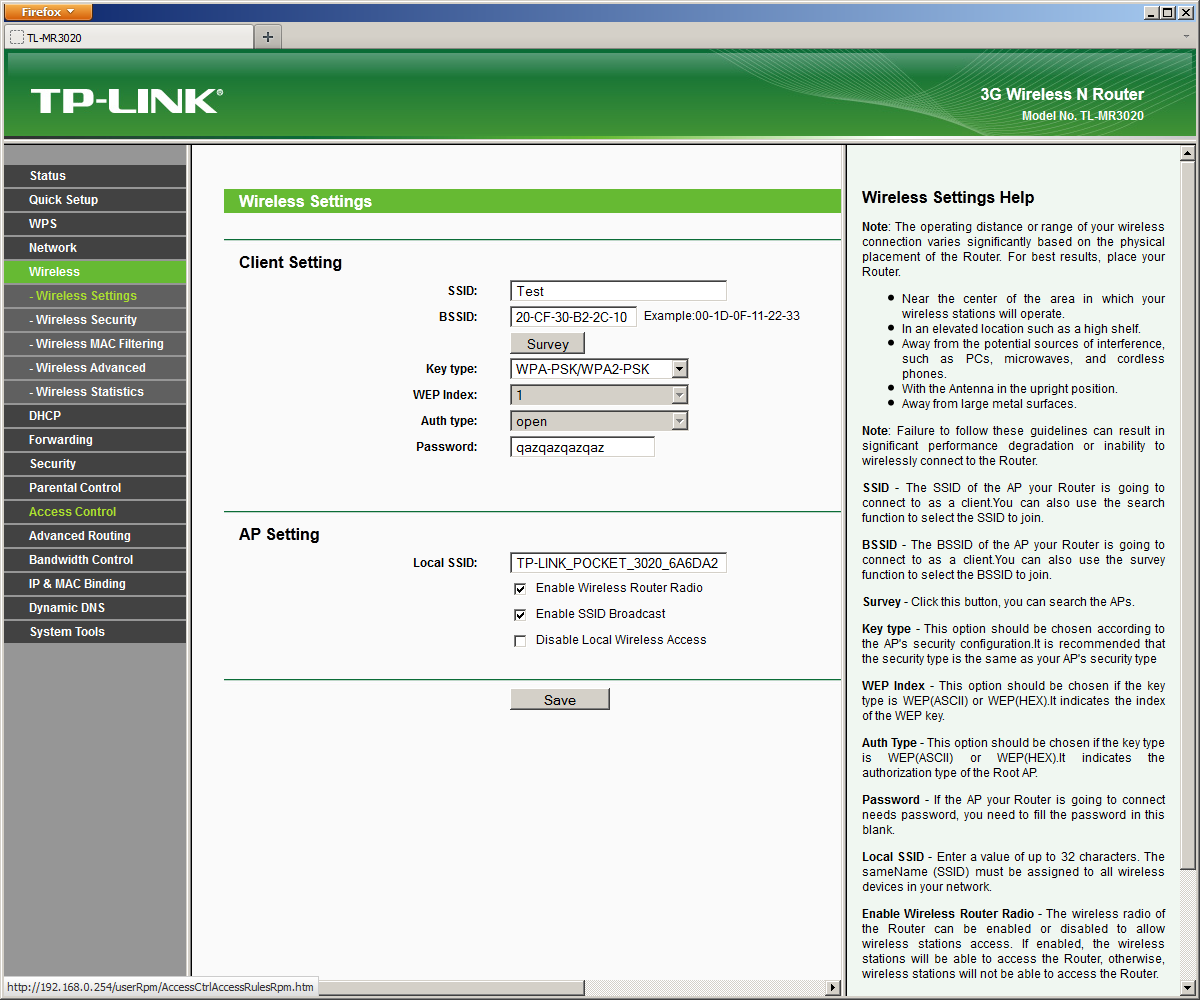Image resolution: width=1200 pixels, height=1000 pixels.
Task: Click the SSID input field containing Test
Action: pyautogui.click(x=618, y=291)
